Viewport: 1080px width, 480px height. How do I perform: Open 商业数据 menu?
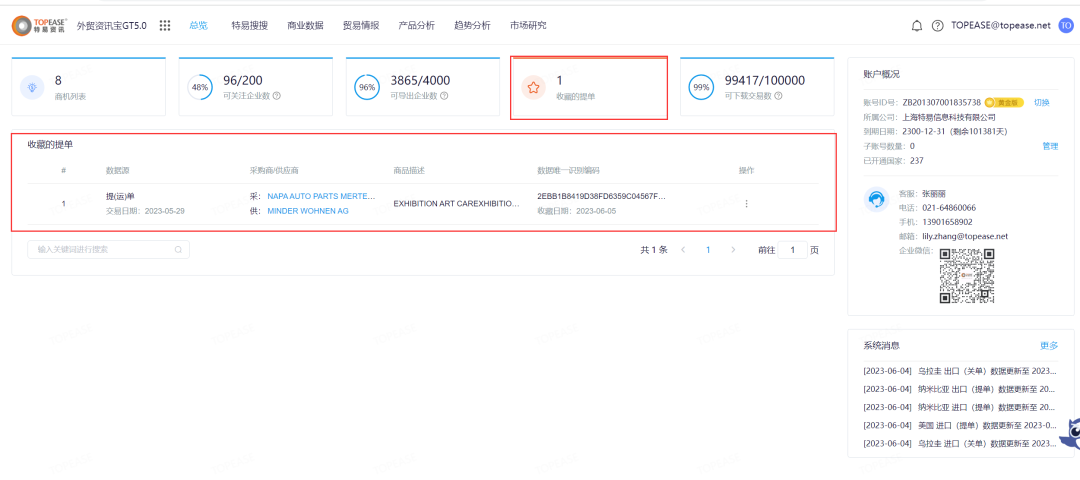pyautogui.click(x=305, y=25)
